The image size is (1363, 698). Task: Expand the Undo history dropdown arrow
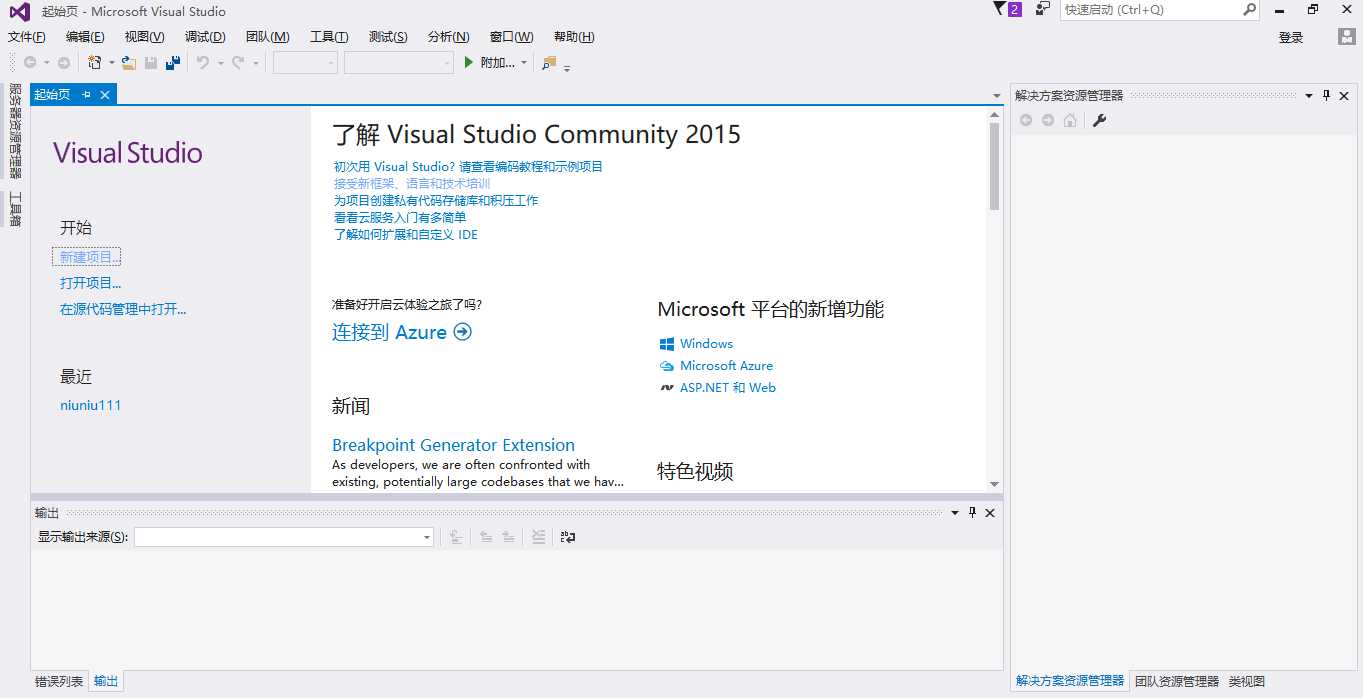[x=220, y=63]
